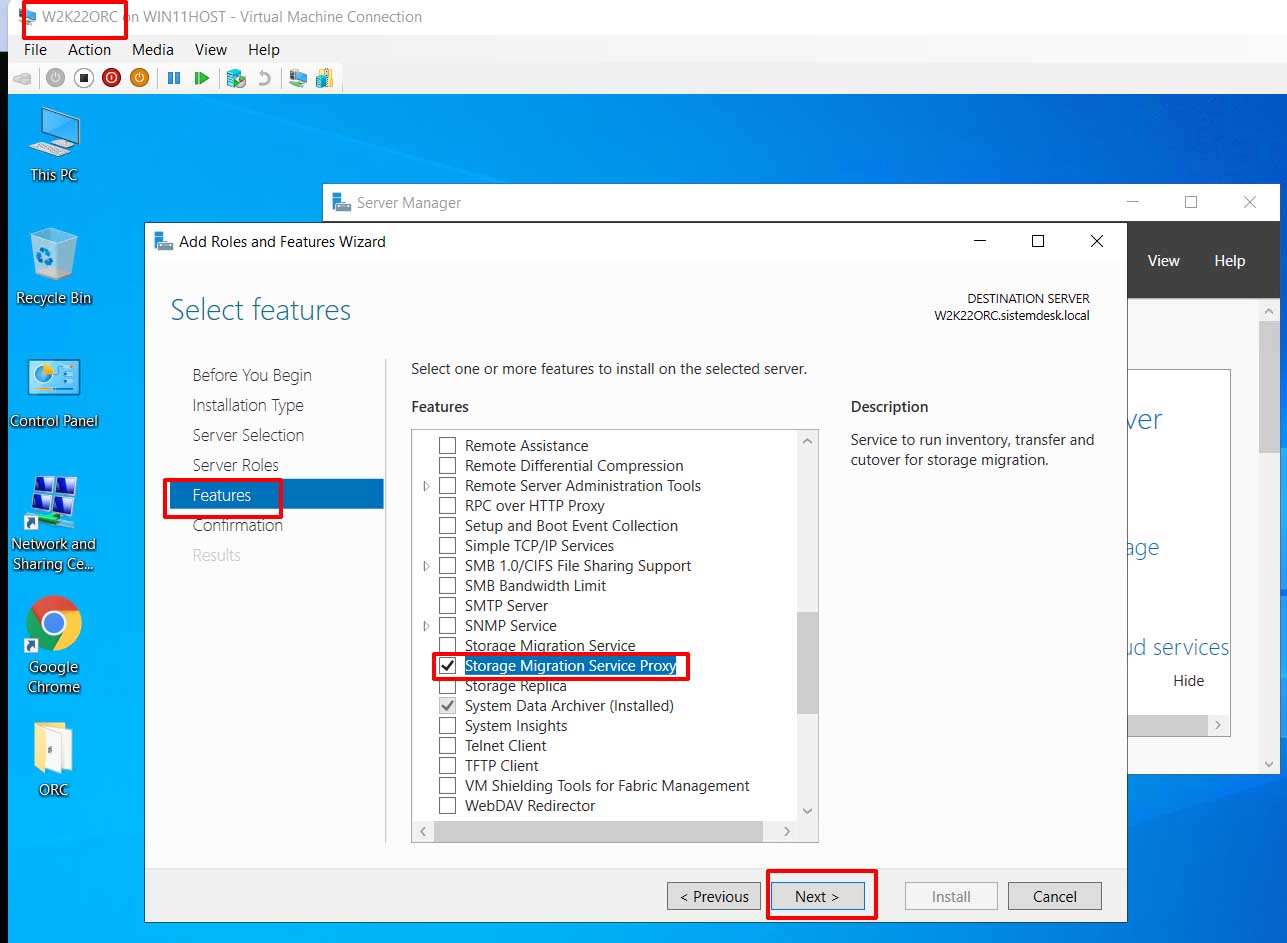Check the WebDAV Redirector feature

click(448, 806)
